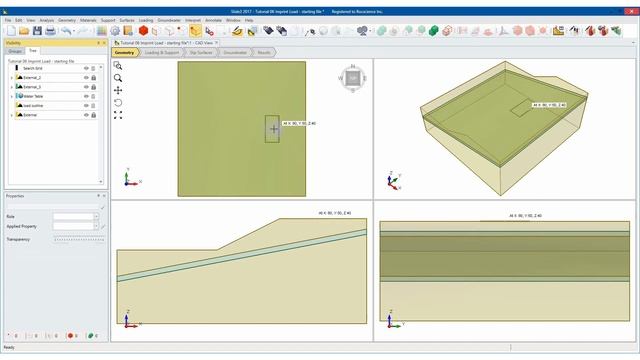Toggle the lock on External_2
The image size is (640, 360).
[x=93, y=78]
